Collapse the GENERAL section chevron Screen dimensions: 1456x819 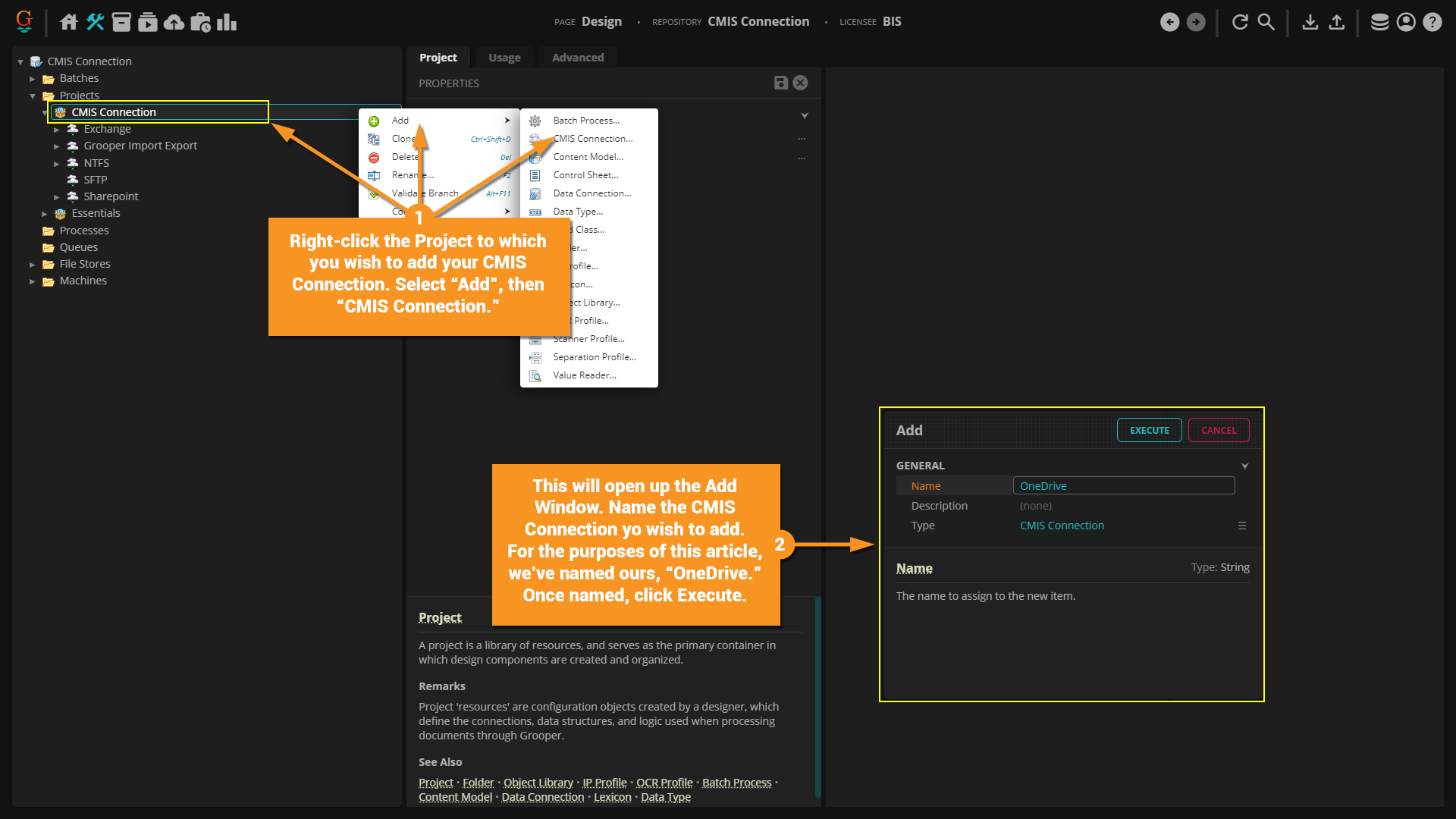coord(1244,466)
